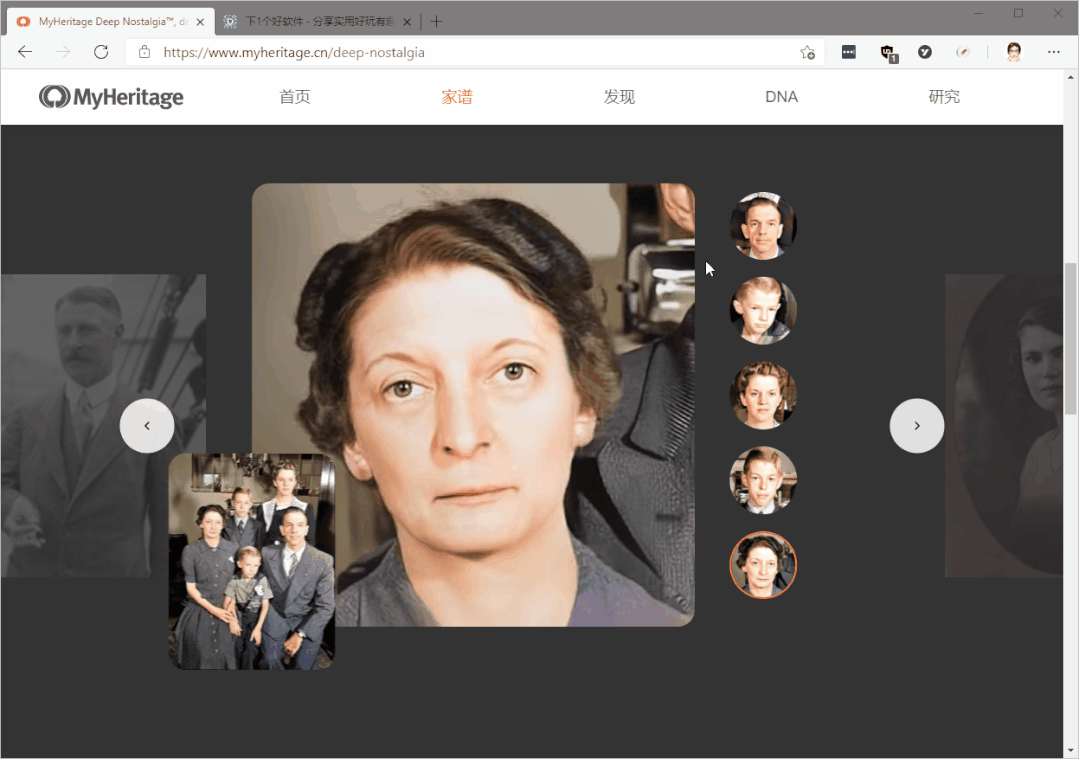Image resolution: width=1079 pixels, height=759 pixels.
Task: Select the young blond boy thumbnail
Action: point(763,310)
